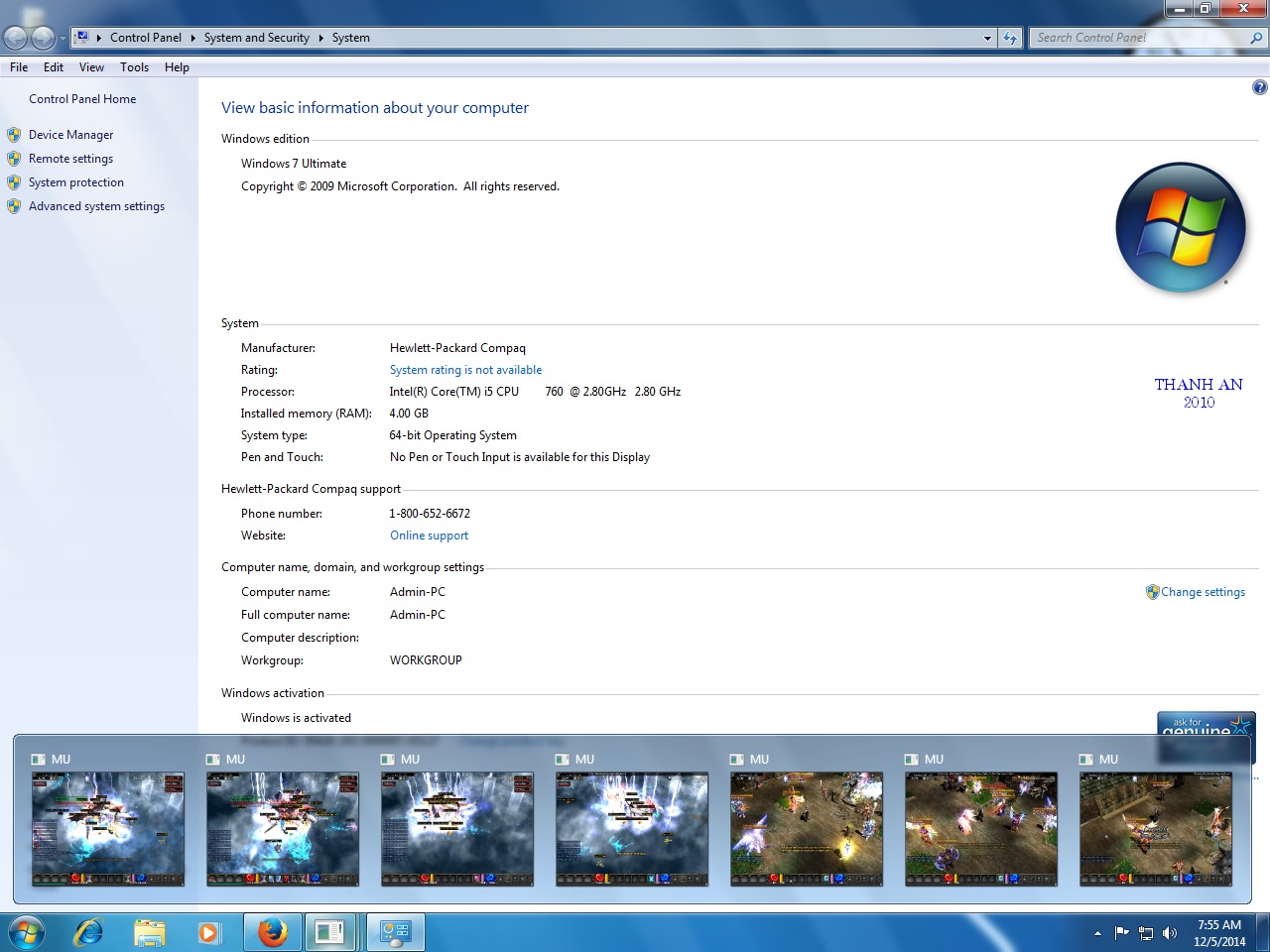Launch Internet Explorer from the taskbar
Viewport: 1270px width, 952px height.
coord(89,932)
